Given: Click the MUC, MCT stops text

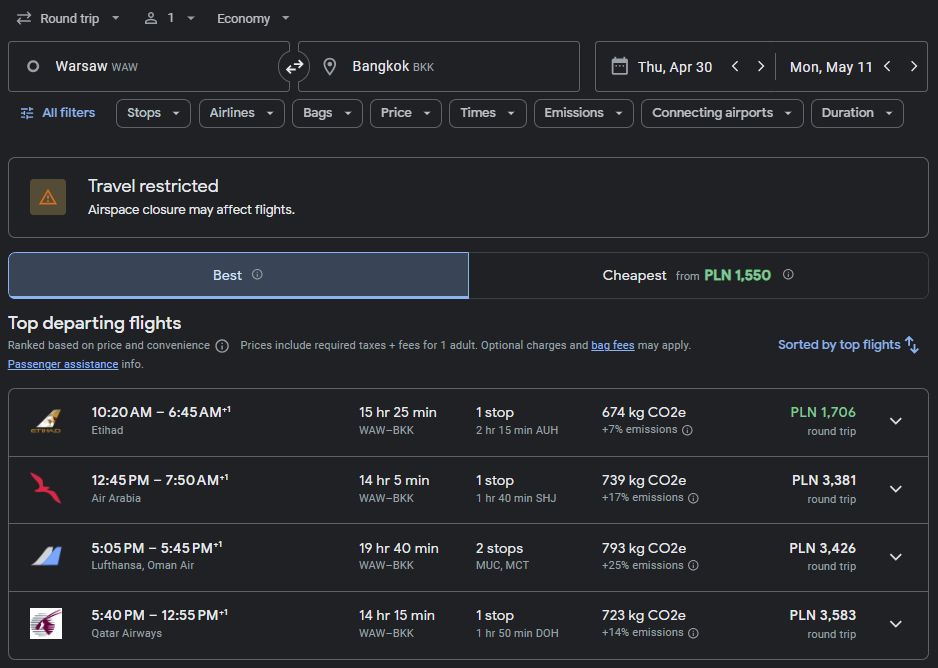Looking at the screenshot, I should (502, 565).
